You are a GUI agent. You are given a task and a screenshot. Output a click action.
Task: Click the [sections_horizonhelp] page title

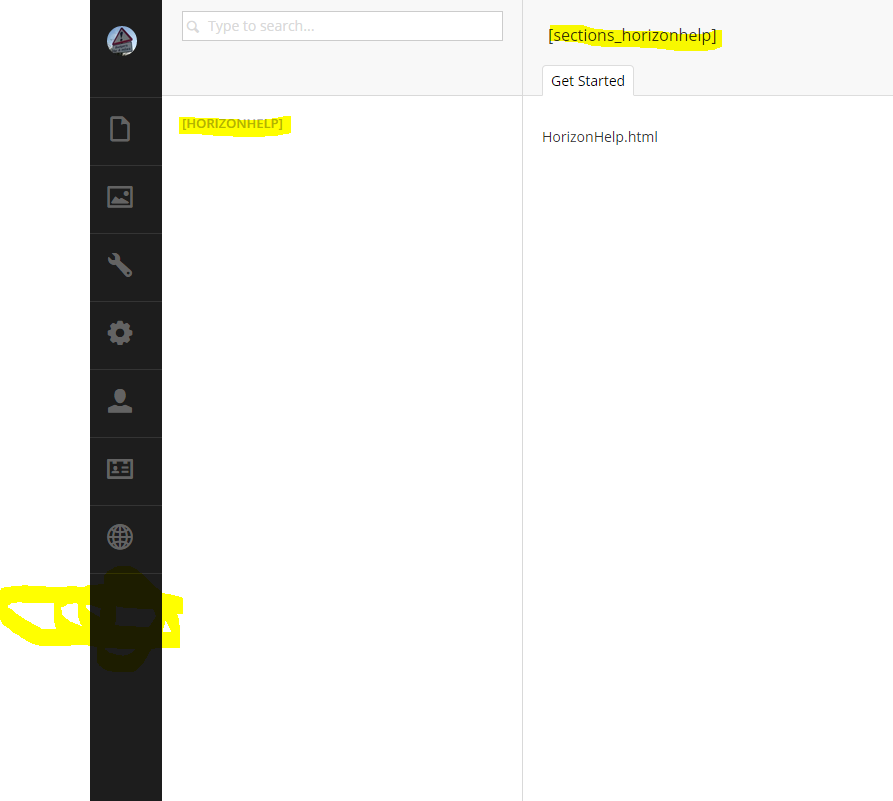coord(632,36)
